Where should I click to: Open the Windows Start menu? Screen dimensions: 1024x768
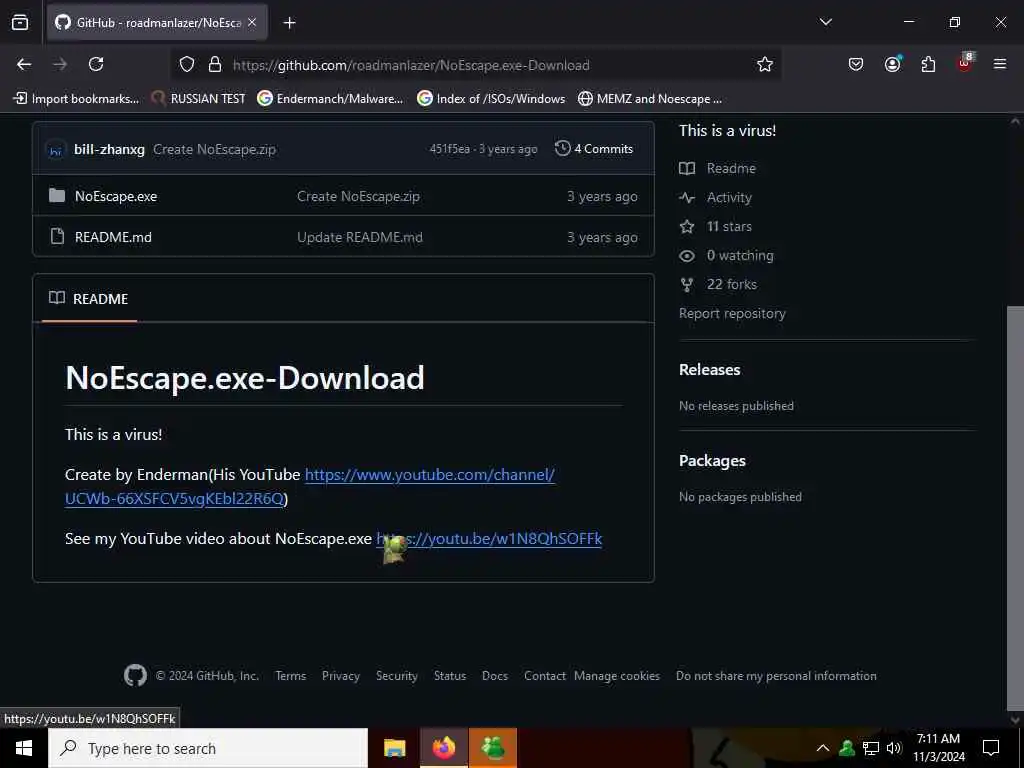click(x=24, y=748)
